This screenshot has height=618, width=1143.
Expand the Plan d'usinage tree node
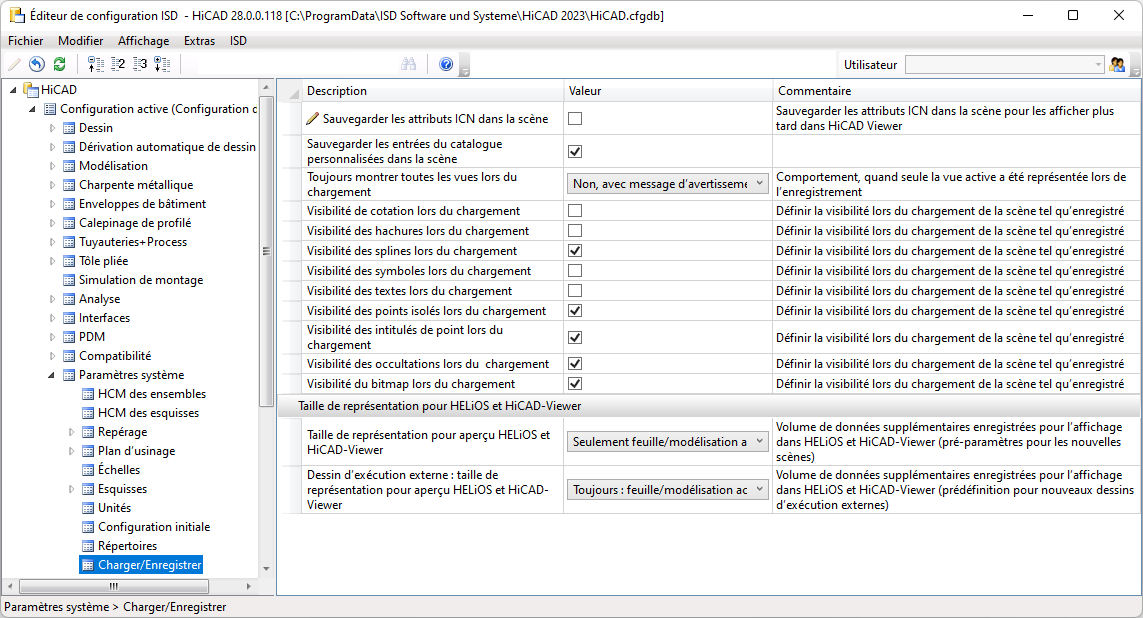pos(71,451)
